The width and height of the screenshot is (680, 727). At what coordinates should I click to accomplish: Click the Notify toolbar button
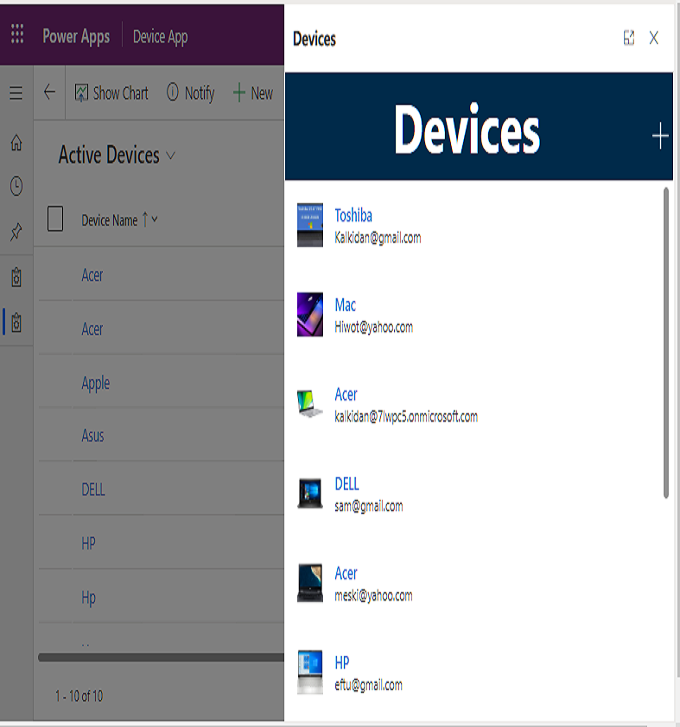pyautogui.click(x=191, y=93)
